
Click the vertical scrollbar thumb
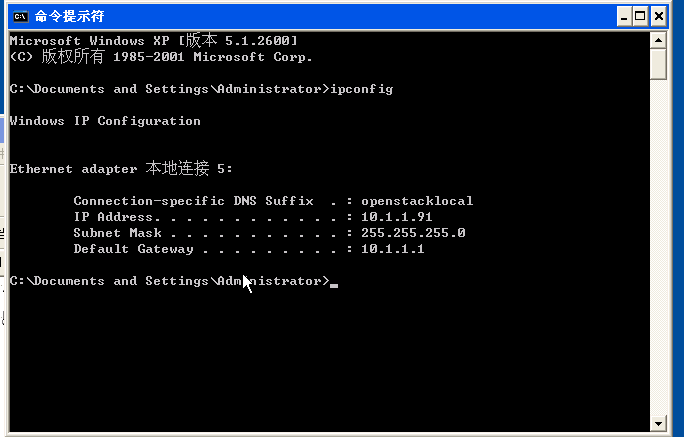[x=658, y=64]
